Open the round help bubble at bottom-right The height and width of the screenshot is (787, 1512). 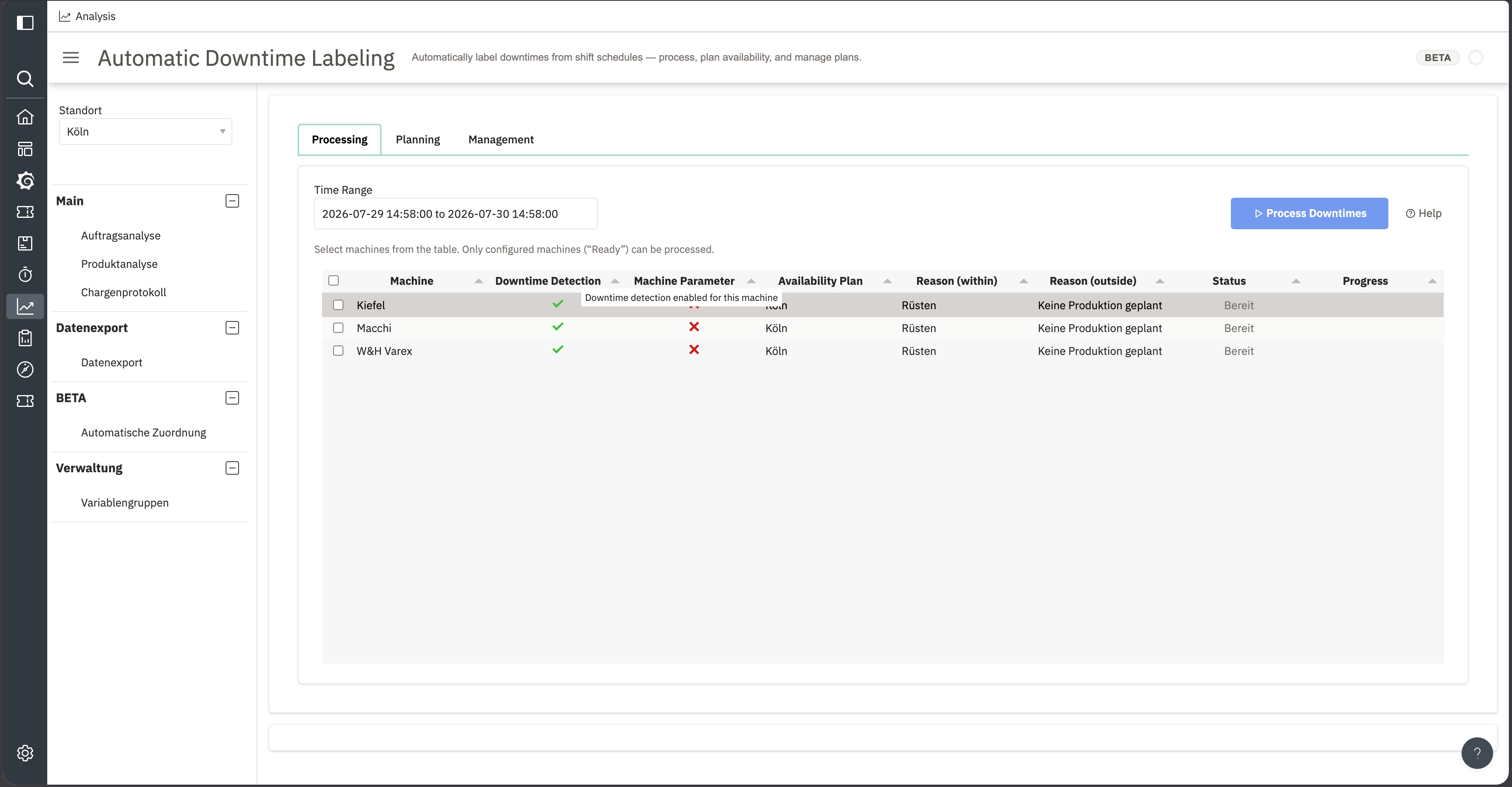pyautogui.click(x=1477, y=752)
